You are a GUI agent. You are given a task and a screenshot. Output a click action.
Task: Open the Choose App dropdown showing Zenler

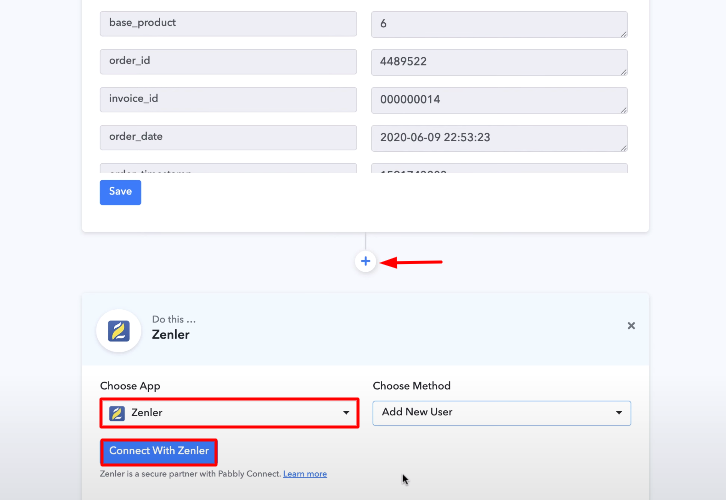pyautogui.click(x=229, y=412)
